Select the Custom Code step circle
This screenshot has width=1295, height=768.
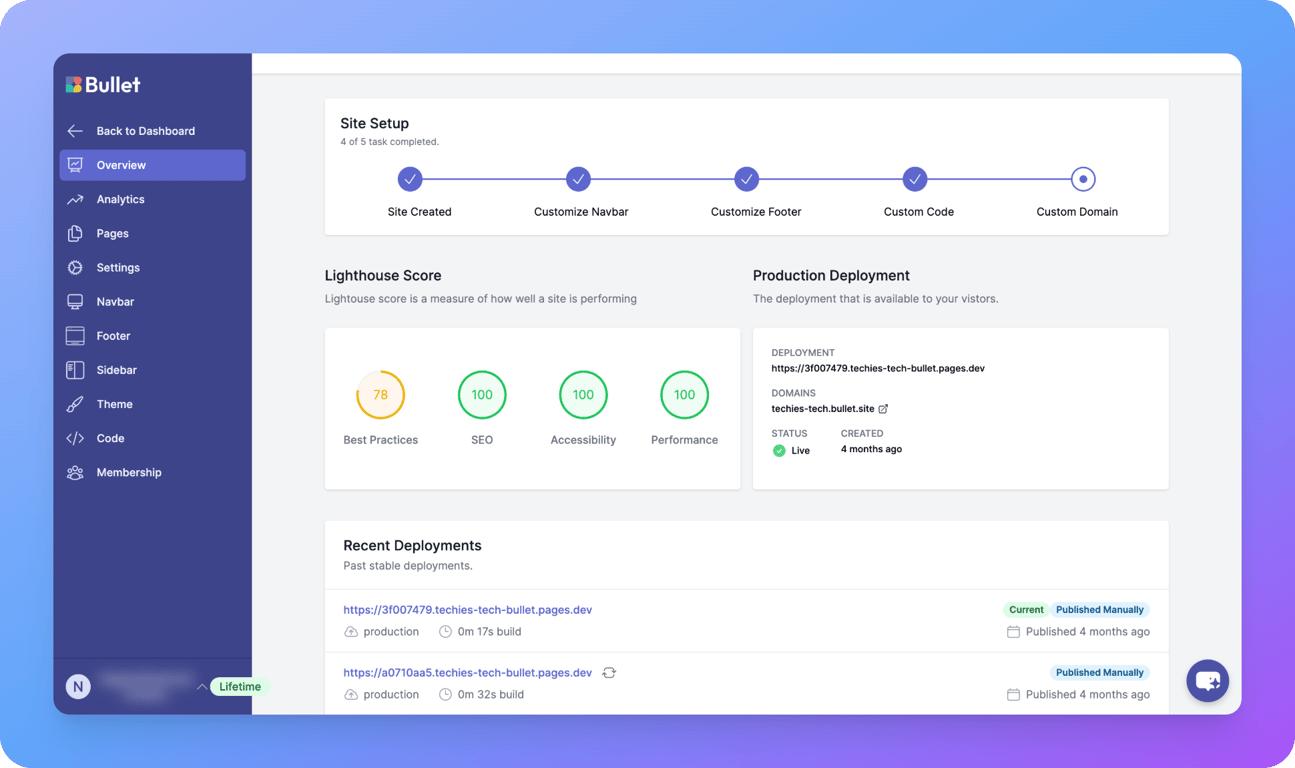pos(915,179)
